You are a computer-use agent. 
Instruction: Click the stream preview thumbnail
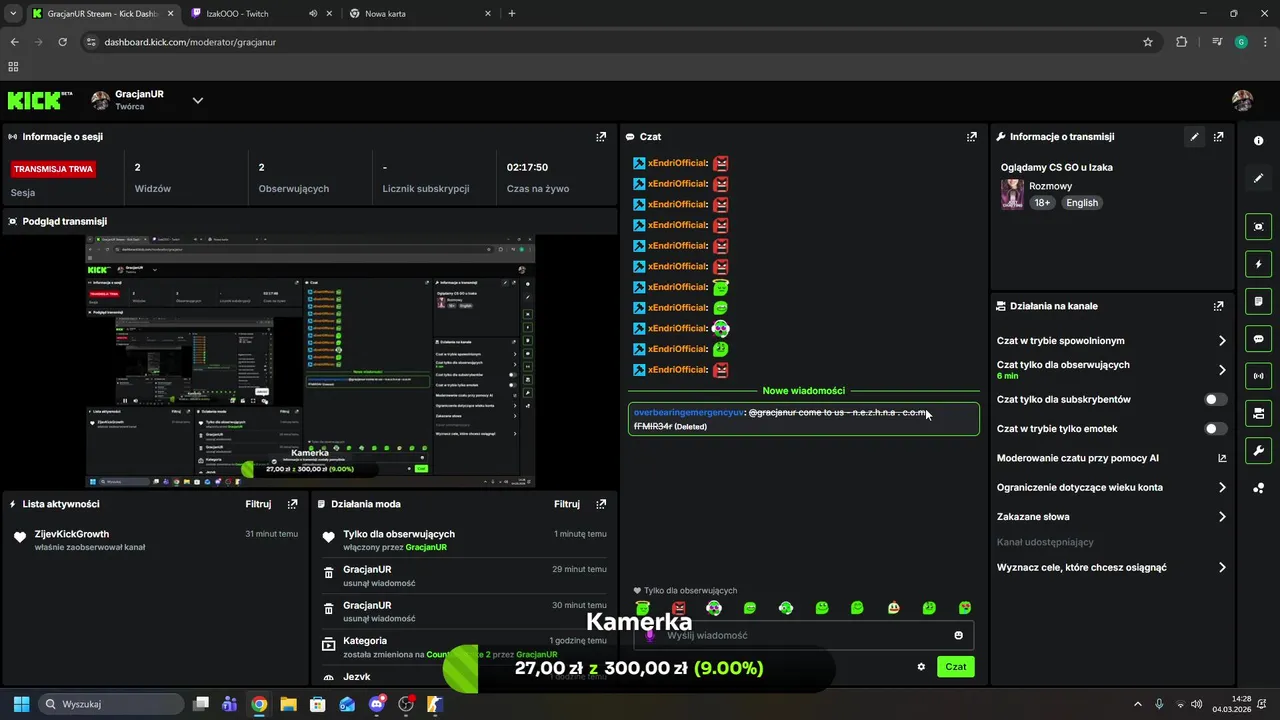pos(310,361)
